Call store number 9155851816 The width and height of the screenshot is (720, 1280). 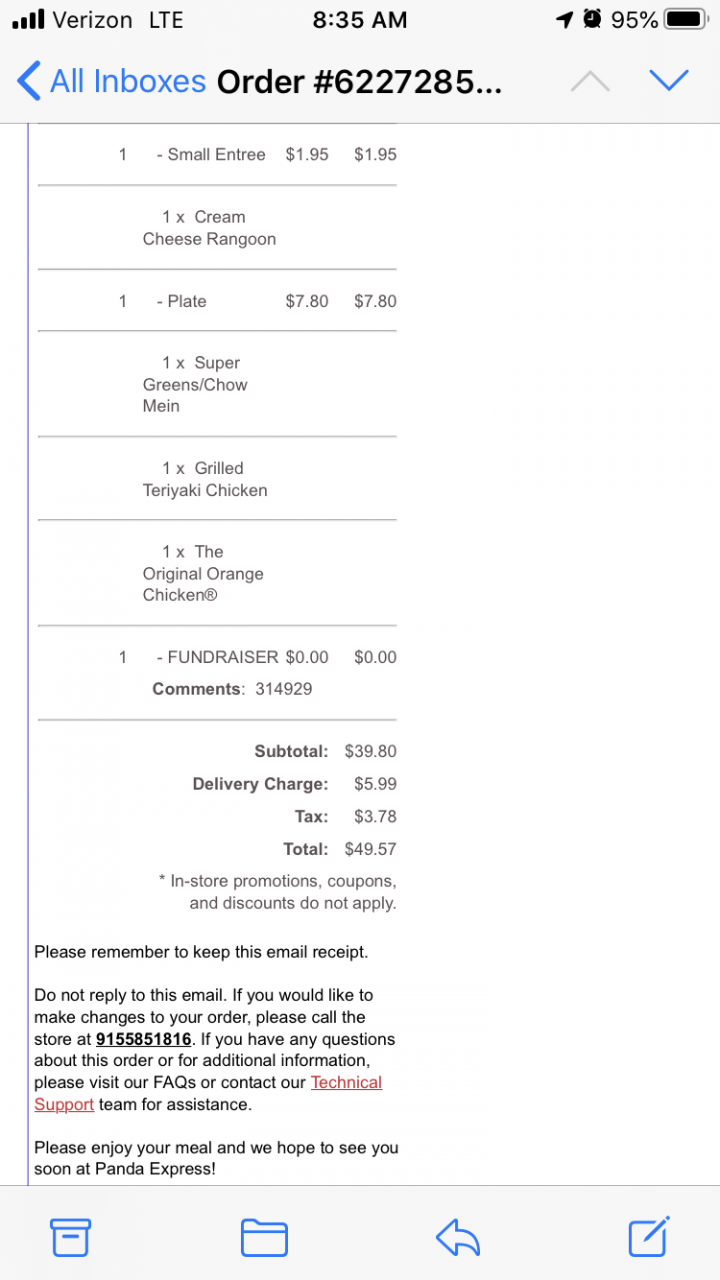[143, 1039]
